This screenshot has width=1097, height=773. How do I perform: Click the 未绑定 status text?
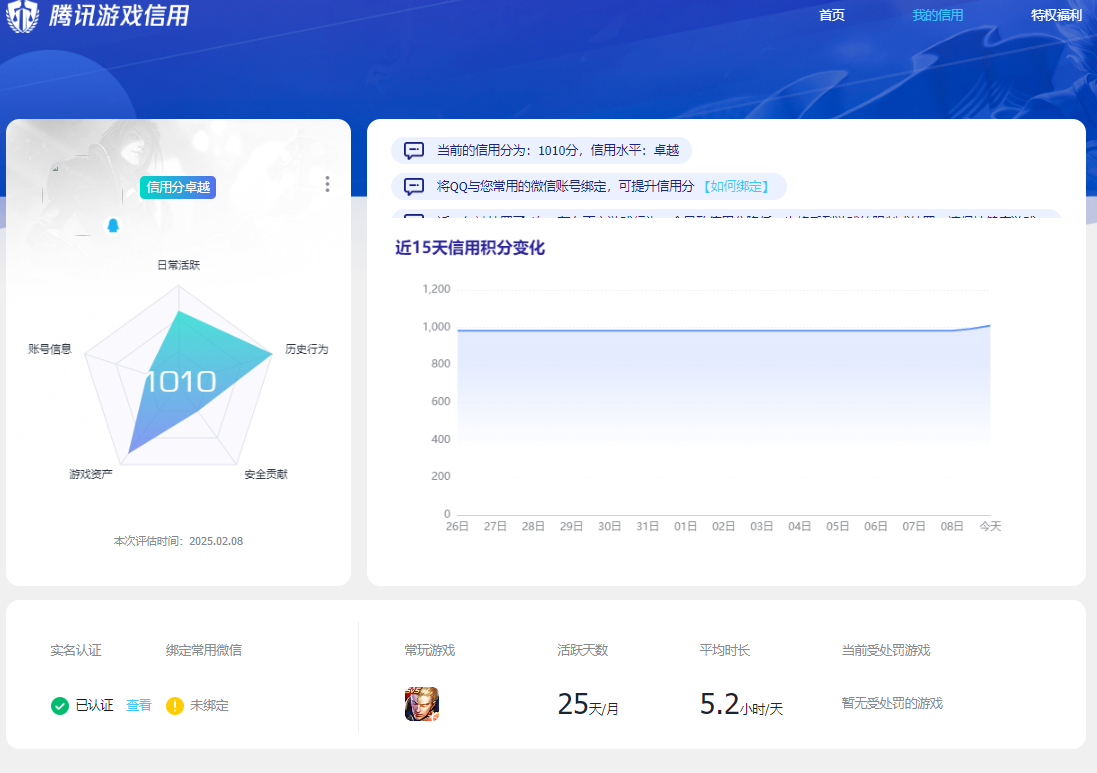pos(209,705)
